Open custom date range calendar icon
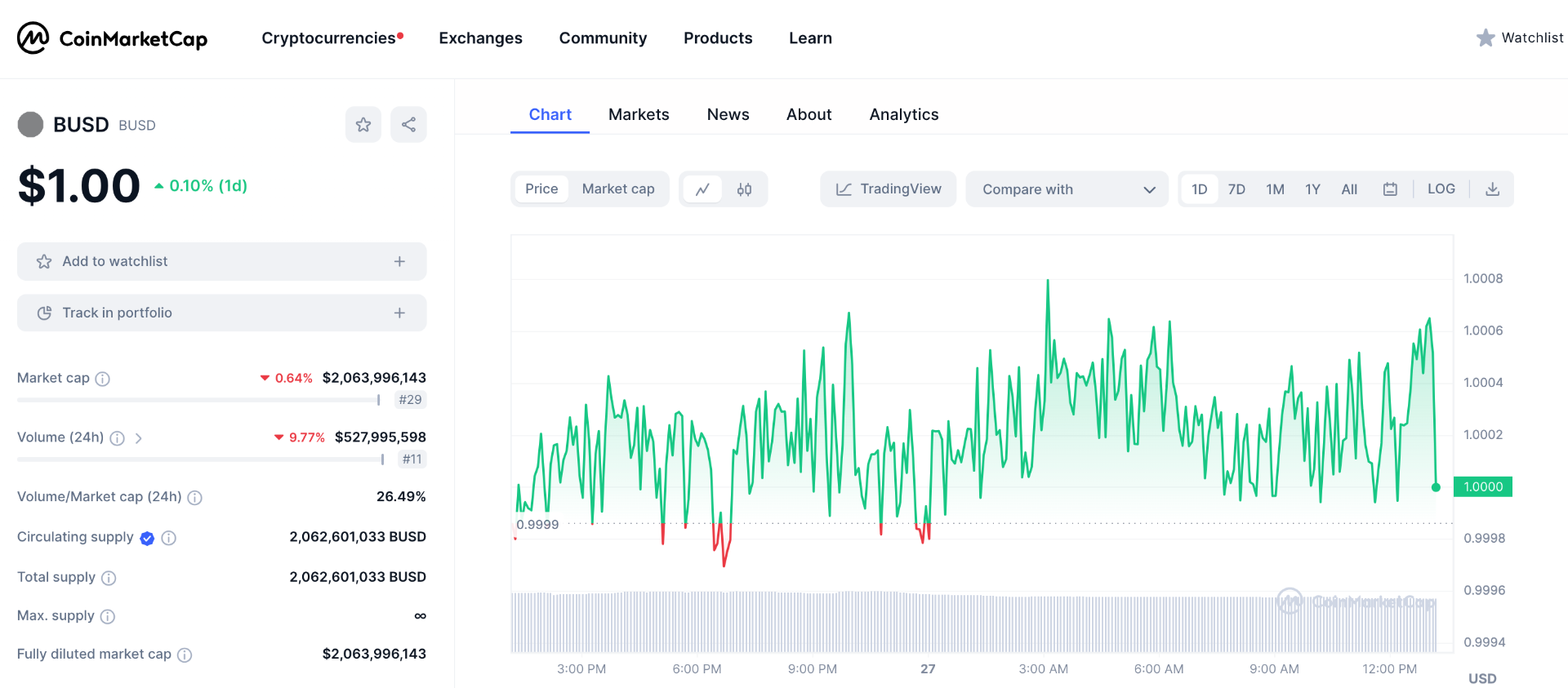The height and width of the screenshot is (688, 1568). [x=1390, y=189]
